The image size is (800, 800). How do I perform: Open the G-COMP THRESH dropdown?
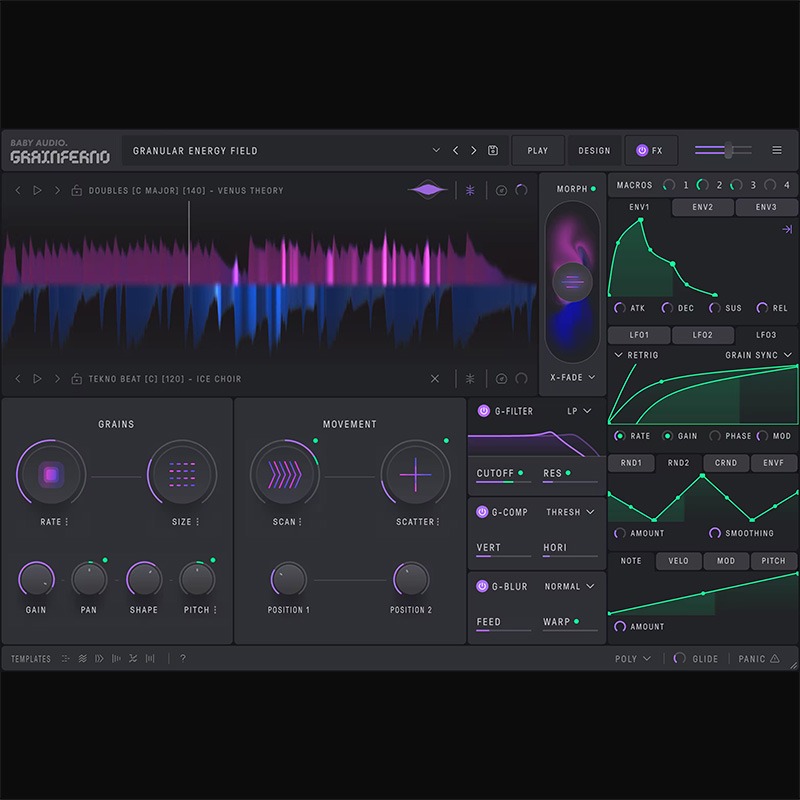pyautogui.click(x=570, y=512)
